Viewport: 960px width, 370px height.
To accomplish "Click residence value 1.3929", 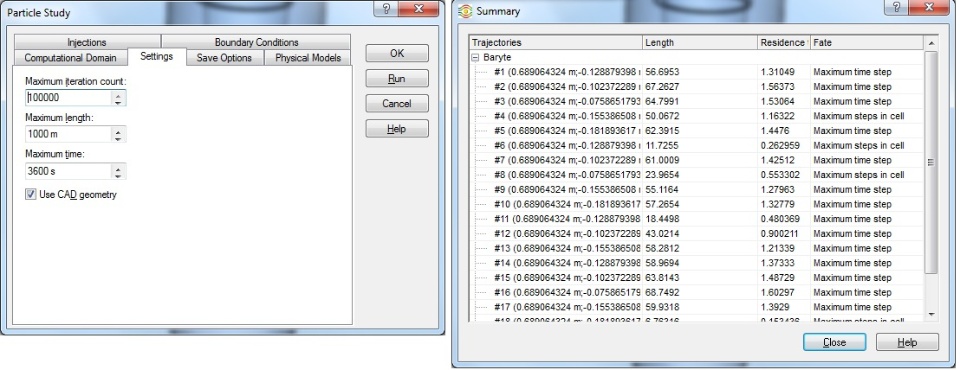I will pos(775,307).
